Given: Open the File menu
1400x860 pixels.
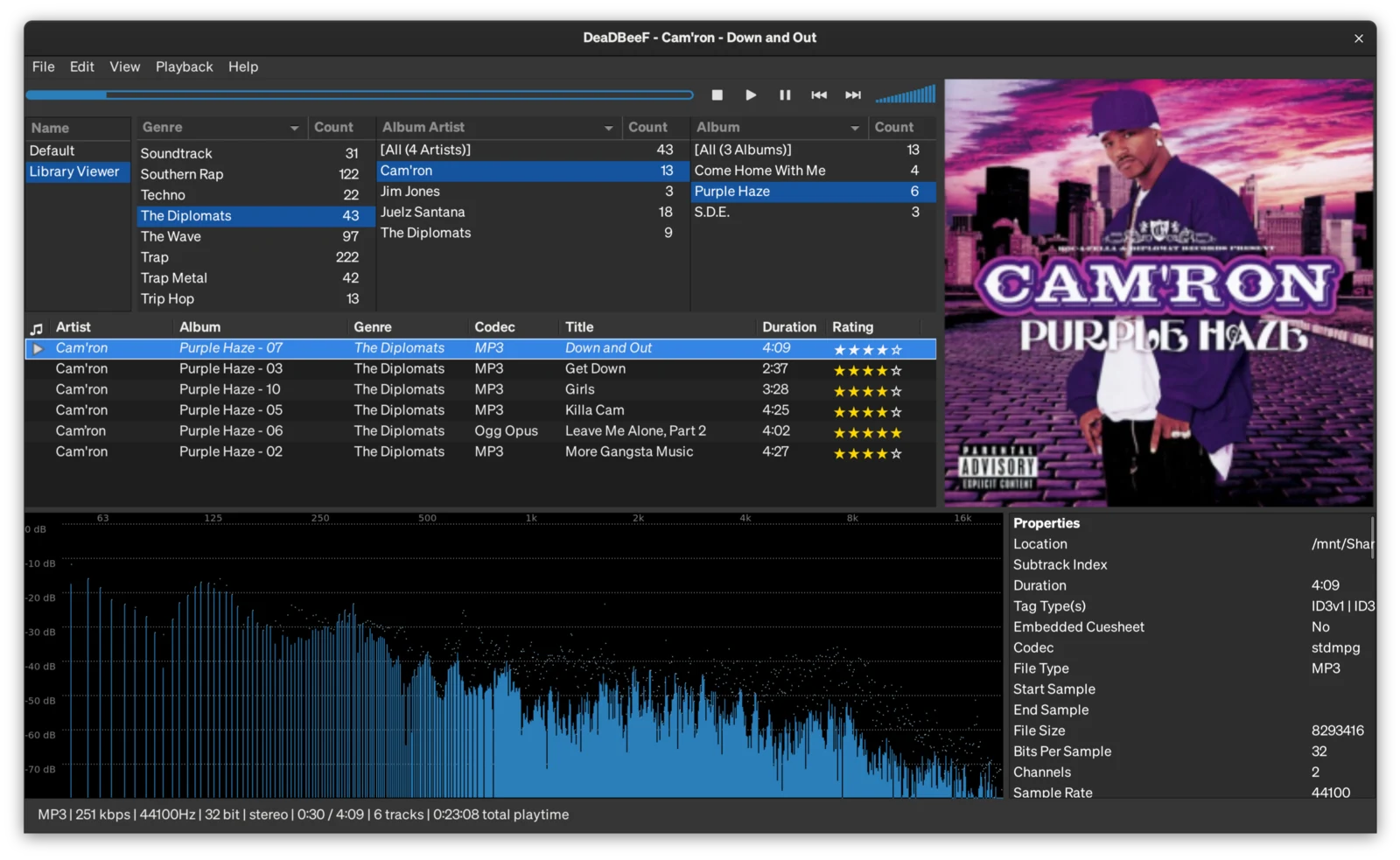Looking at the screenshot, I should pos(43,66).
